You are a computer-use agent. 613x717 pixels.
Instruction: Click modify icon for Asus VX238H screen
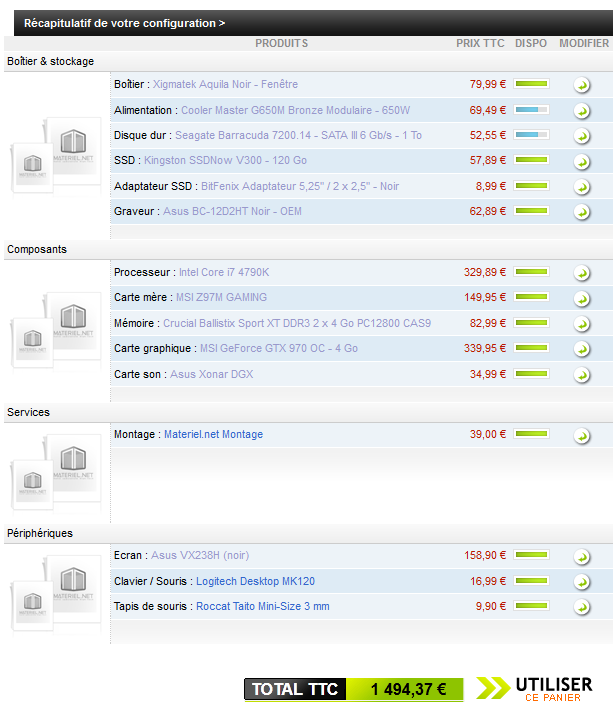[x=582, y=556]
